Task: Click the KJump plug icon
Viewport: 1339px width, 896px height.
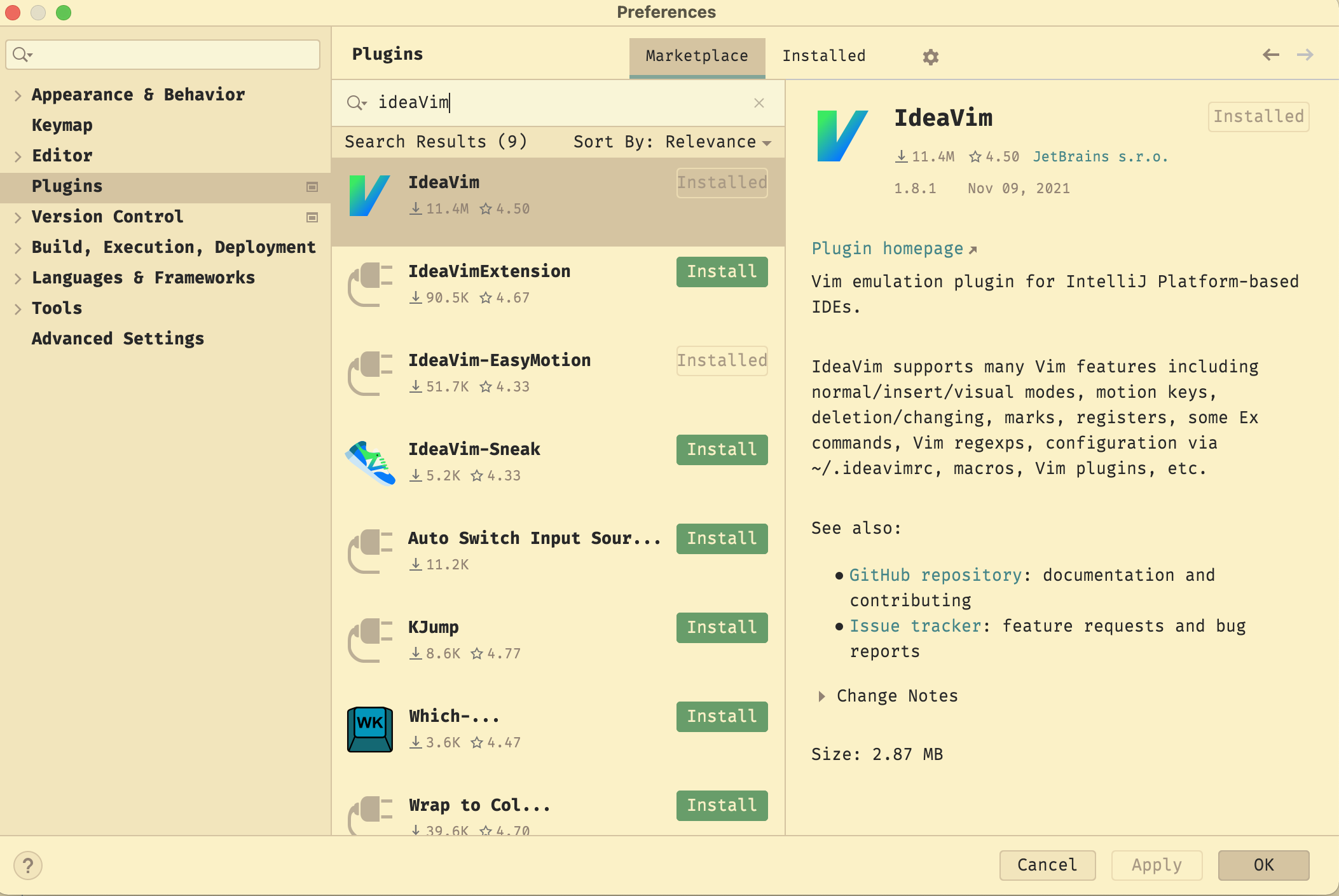Action: [369, 641]
